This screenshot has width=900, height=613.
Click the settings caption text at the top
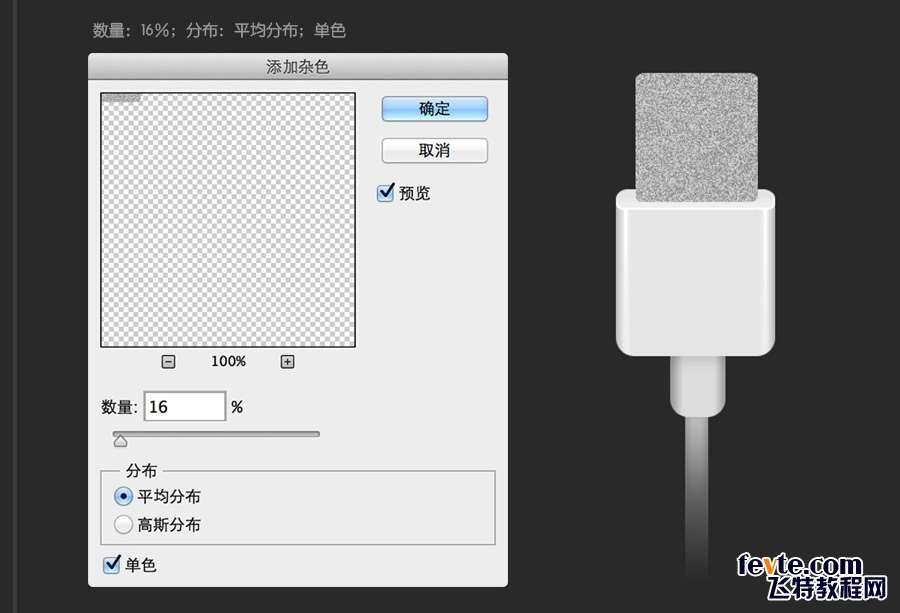[x=219, y=30]
